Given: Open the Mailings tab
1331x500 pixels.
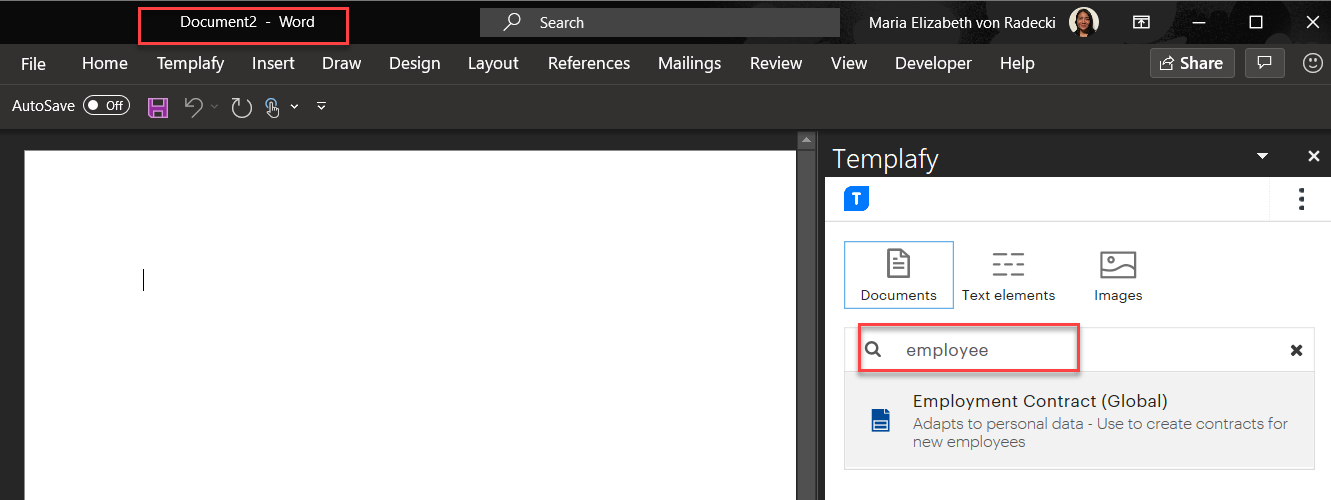Looking at the screenshot, I should tap(689, 63).
